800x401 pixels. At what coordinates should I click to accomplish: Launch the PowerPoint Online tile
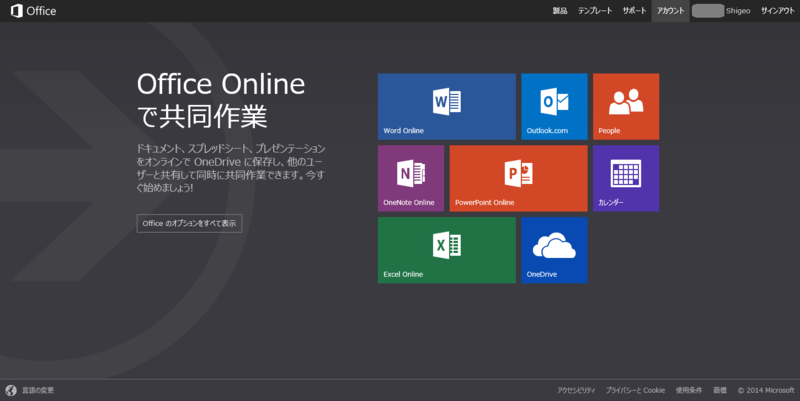coord(518,178)
